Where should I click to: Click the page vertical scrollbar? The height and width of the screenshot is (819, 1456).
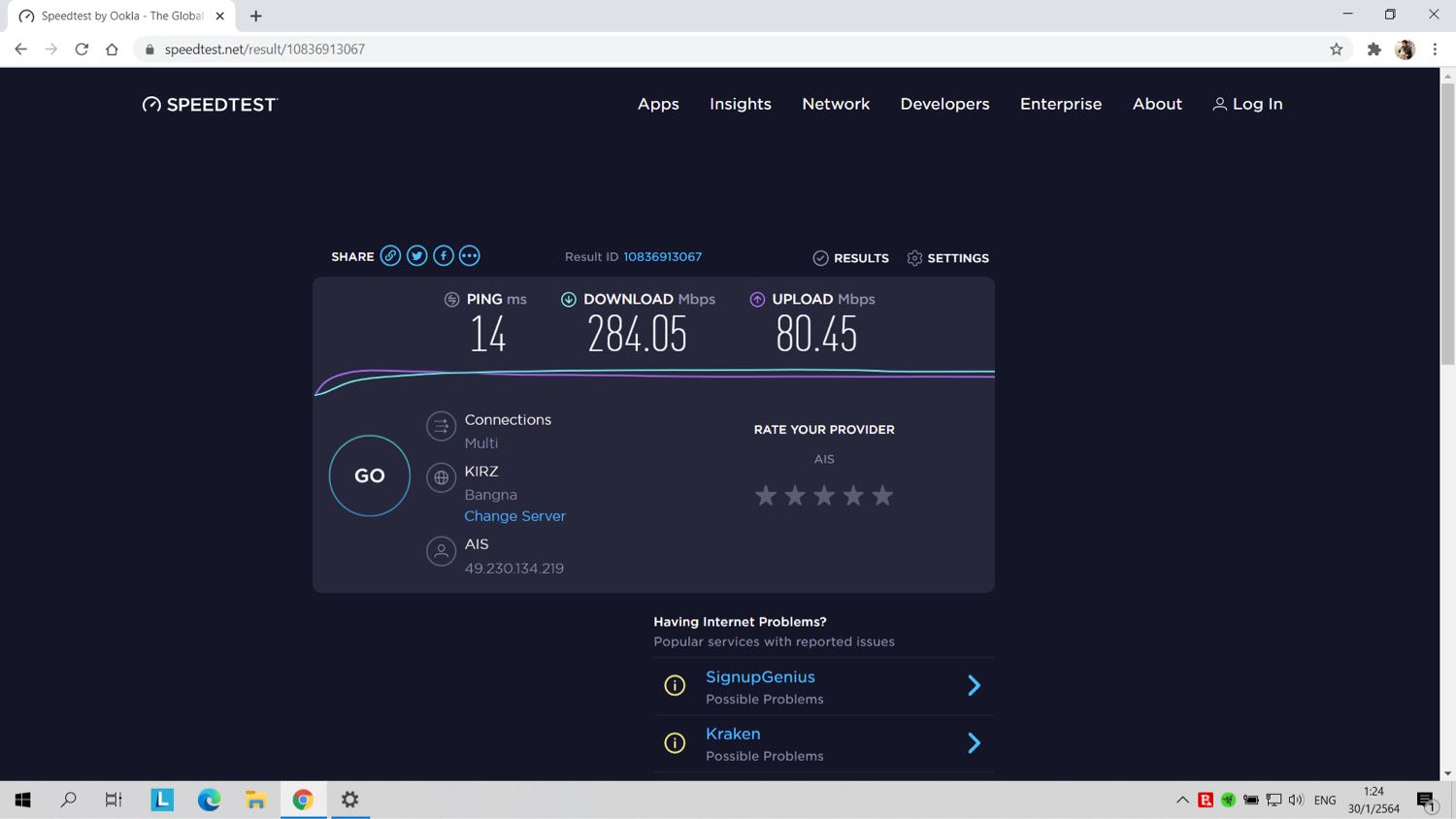(1447, 223)
